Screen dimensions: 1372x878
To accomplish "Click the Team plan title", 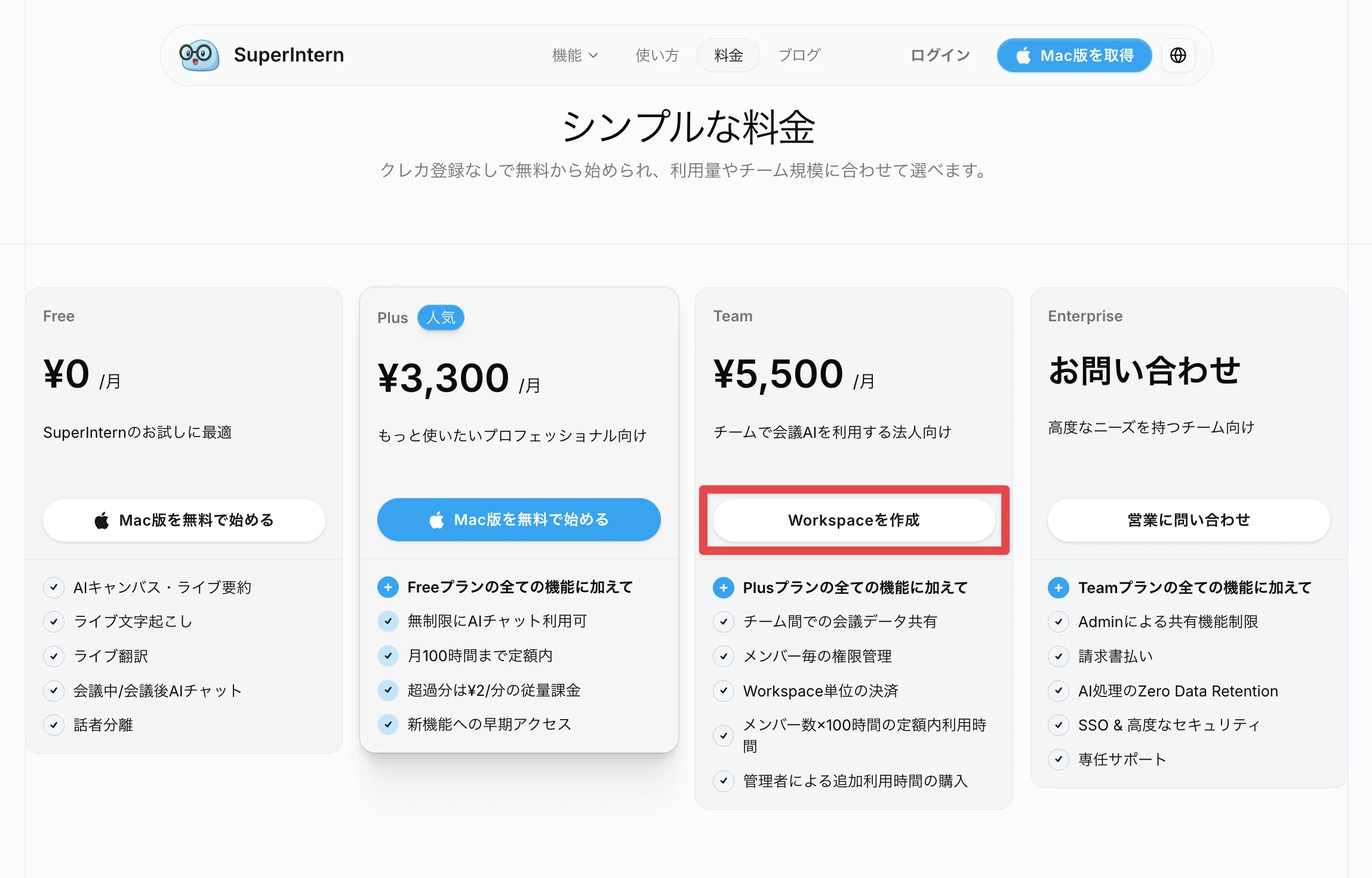I will point(733,316).
